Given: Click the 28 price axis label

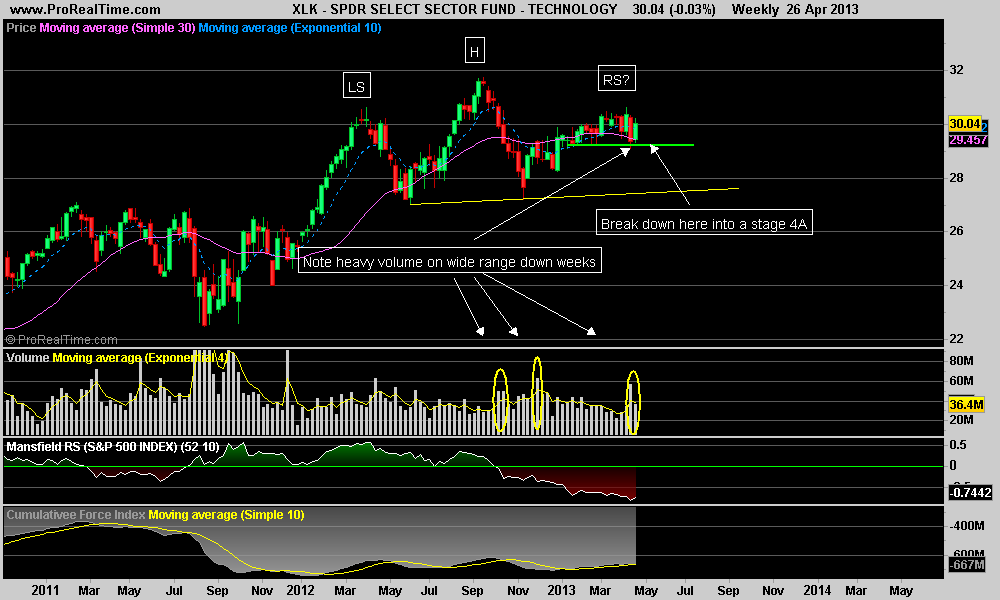Looking at the screenshot, I should tap(956, 178).
